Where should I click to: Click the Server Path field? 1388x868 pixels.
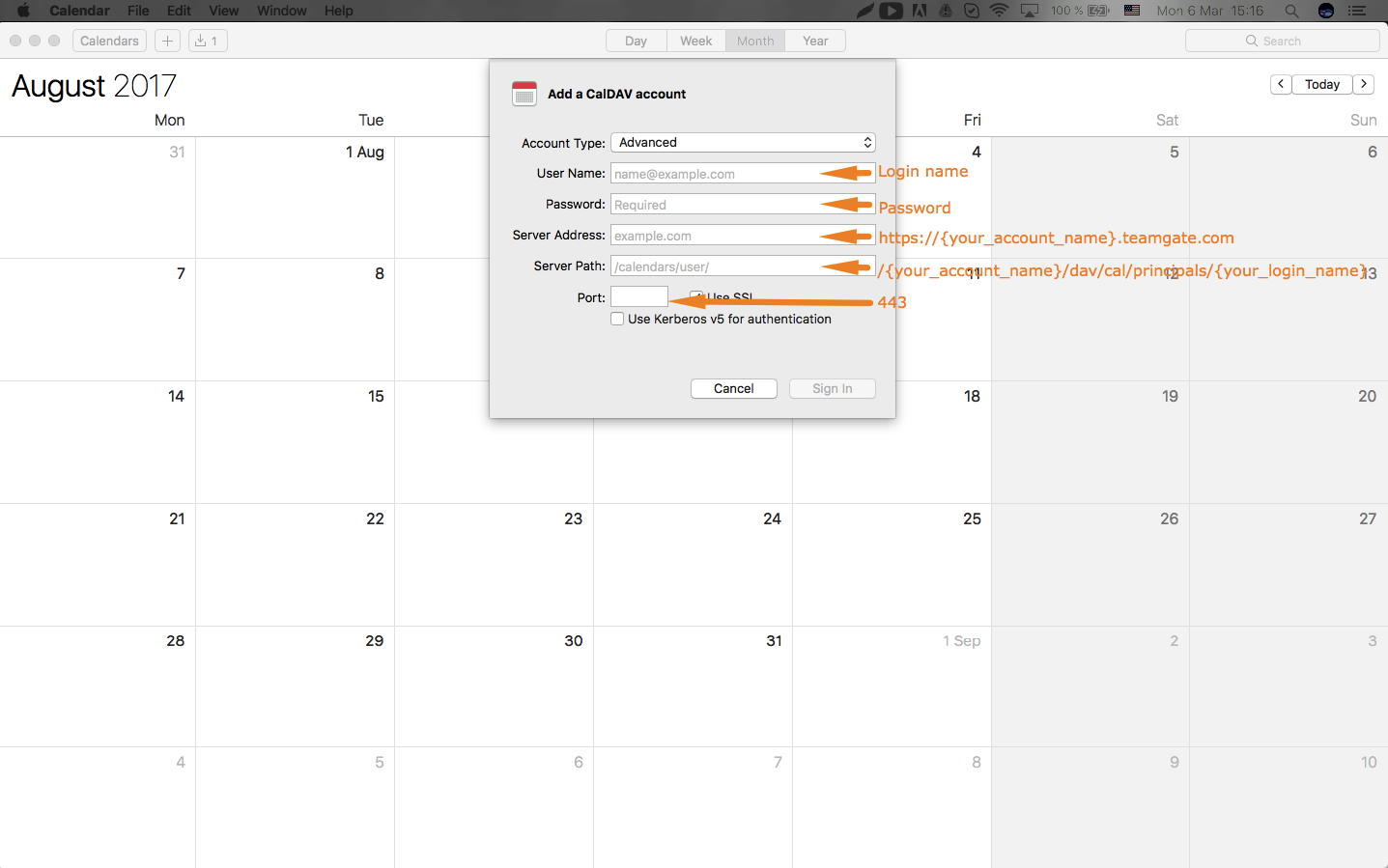[x=743, y=266]
